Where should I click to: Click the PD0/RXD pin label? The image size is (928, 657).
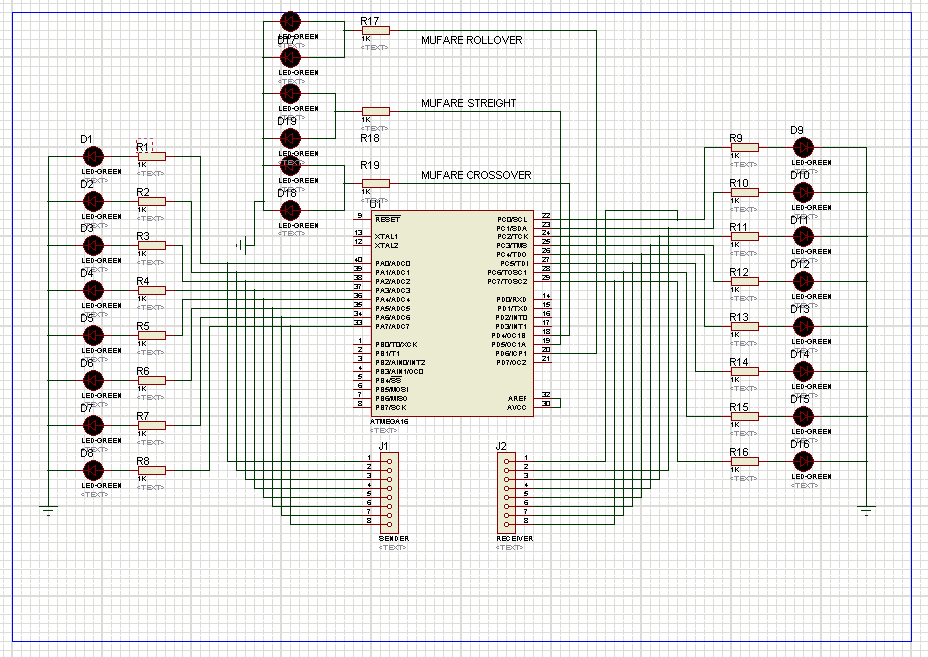512,299
